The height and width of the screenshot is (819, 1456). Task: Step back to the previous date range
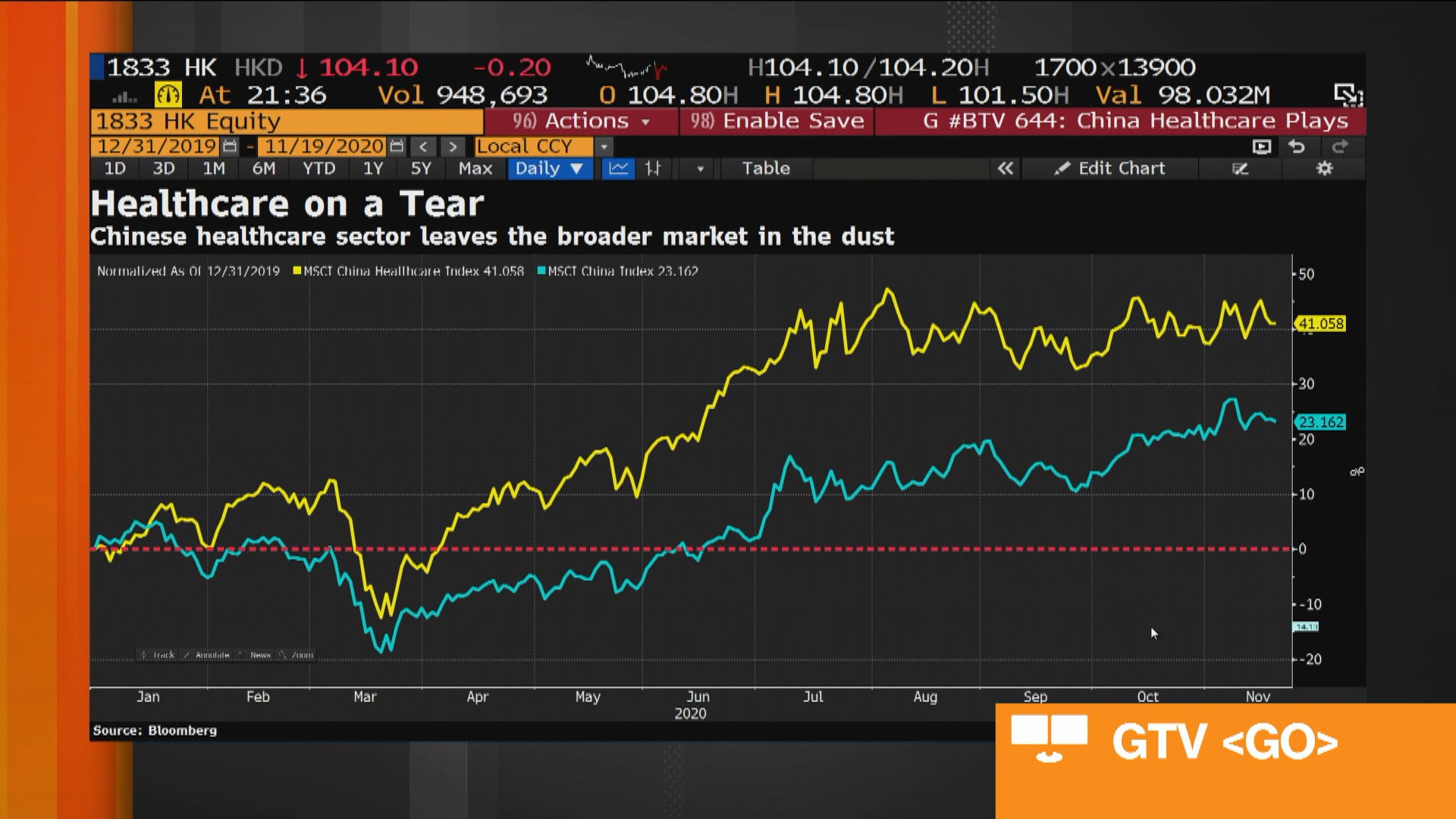423,146
